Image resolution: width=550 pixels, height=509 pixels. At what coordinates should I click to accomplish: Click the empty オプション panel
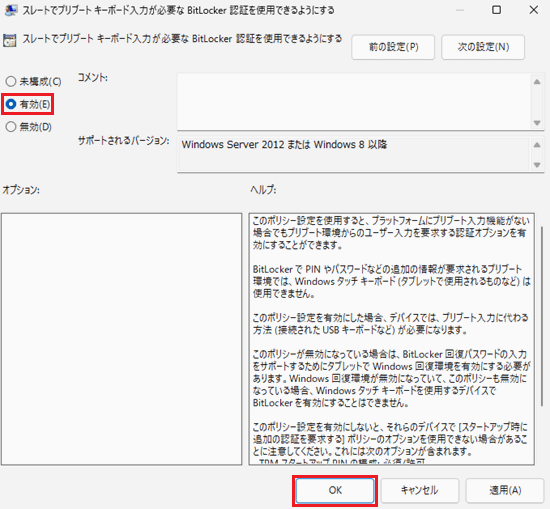(x=121, y=339)
